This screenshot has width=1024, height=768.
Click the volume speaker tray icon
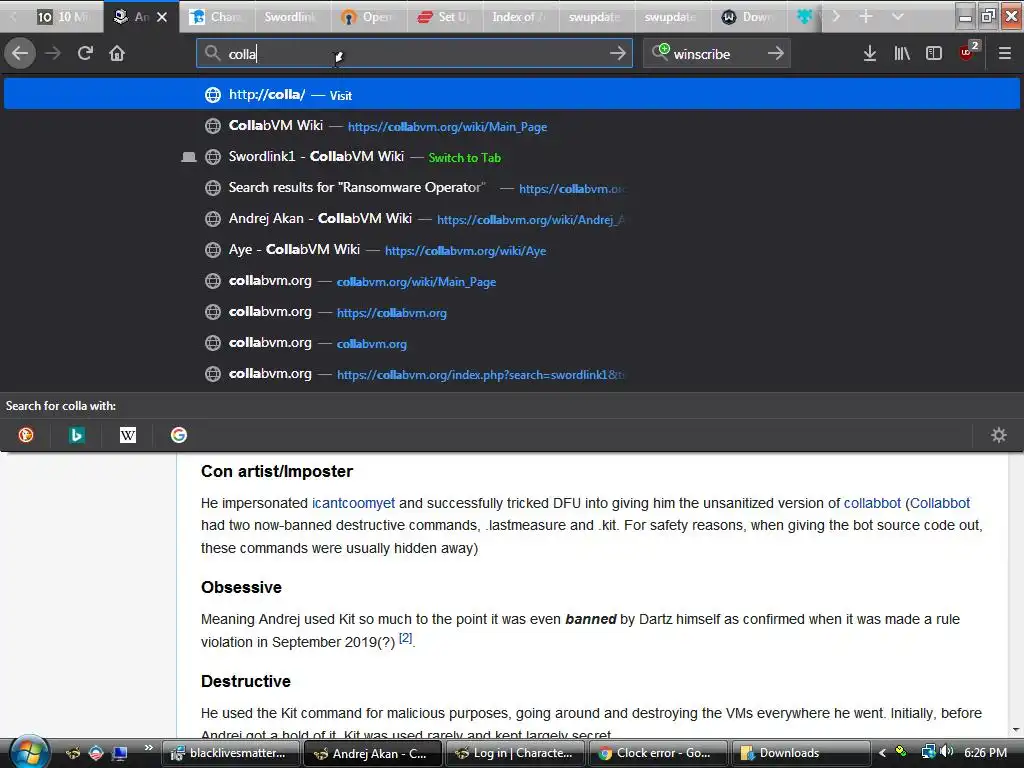tap(946, 752)
